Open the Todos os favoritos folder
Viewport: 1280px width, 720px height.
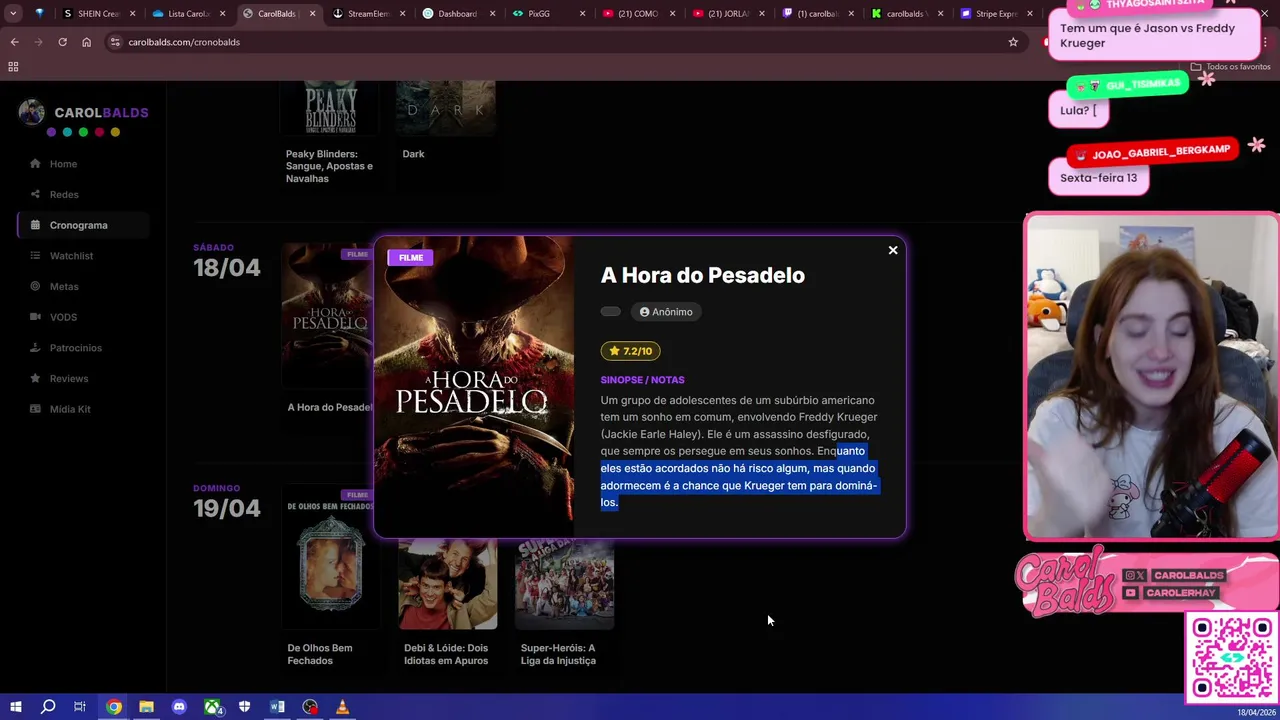tap(1230, 67)
